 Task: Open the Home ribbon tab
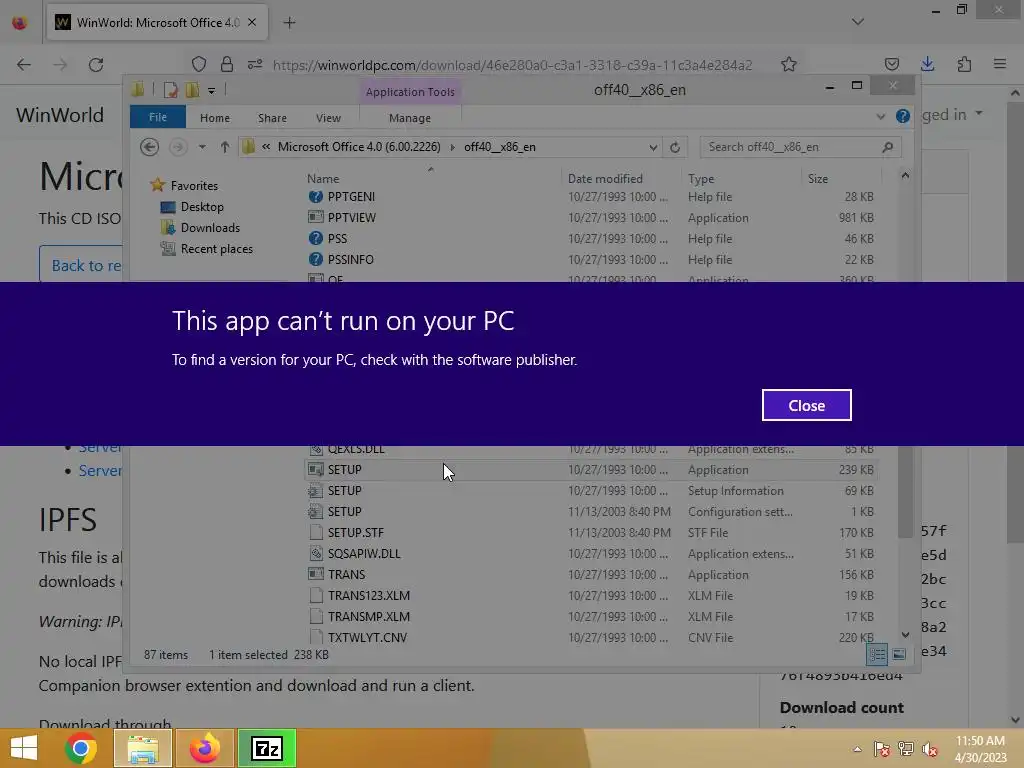[x=215, y=118]
